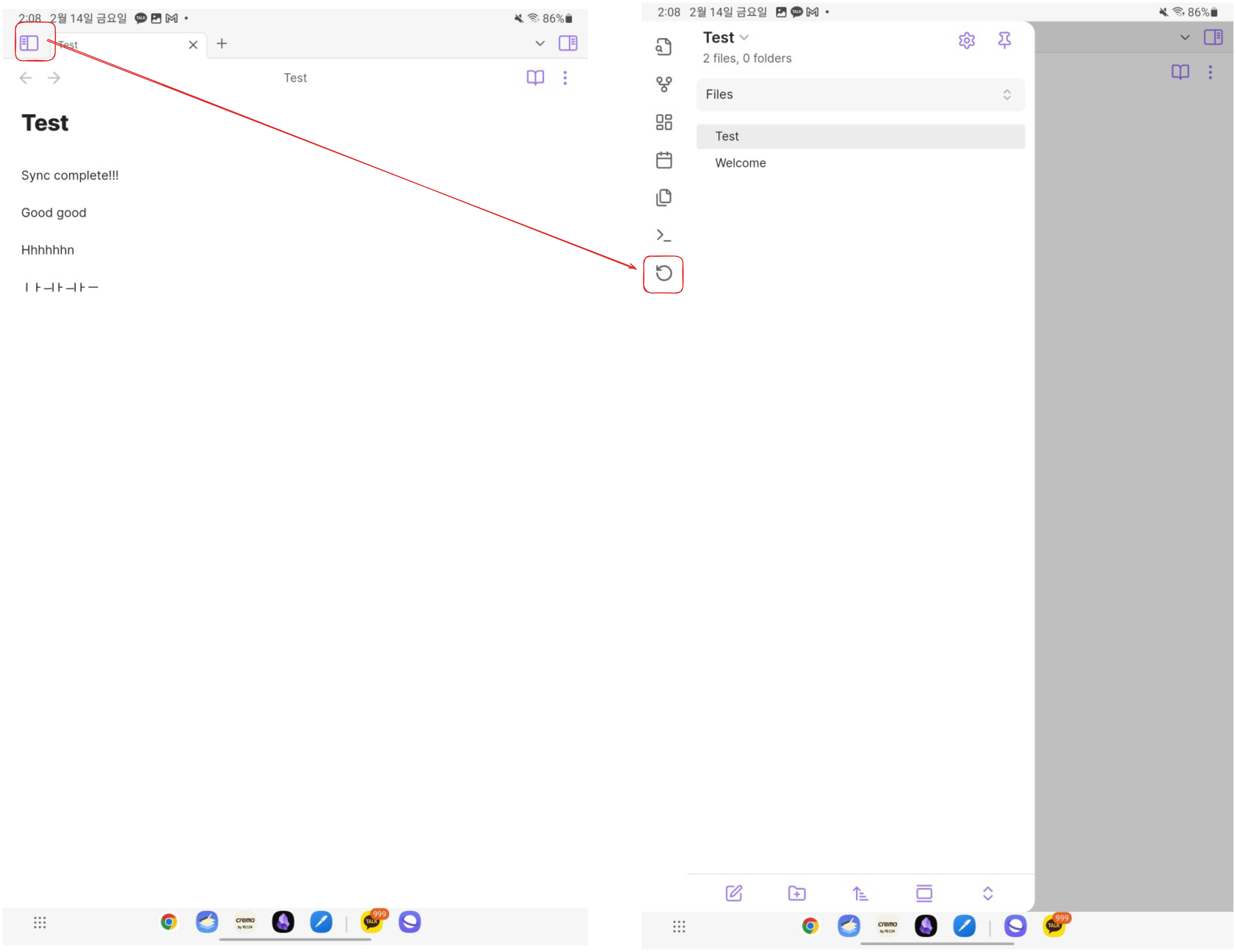This screenshot has width=1236, height=952.
Task: Click the 'Hhhhhhn' line
Action: 48,250
